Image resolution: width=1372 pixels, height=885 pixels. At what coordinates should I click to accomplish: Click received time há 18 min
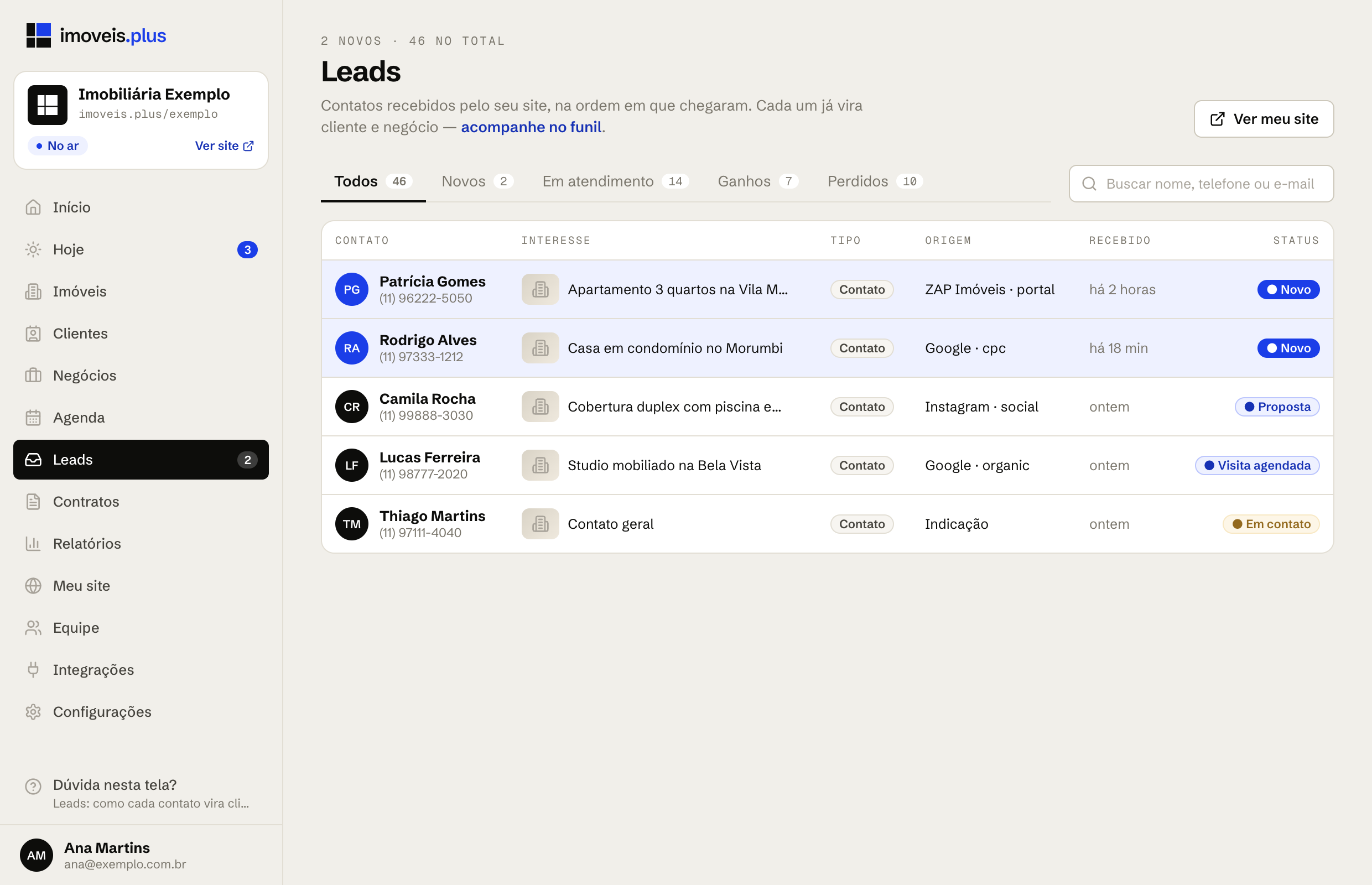(x=1118, y=348)
